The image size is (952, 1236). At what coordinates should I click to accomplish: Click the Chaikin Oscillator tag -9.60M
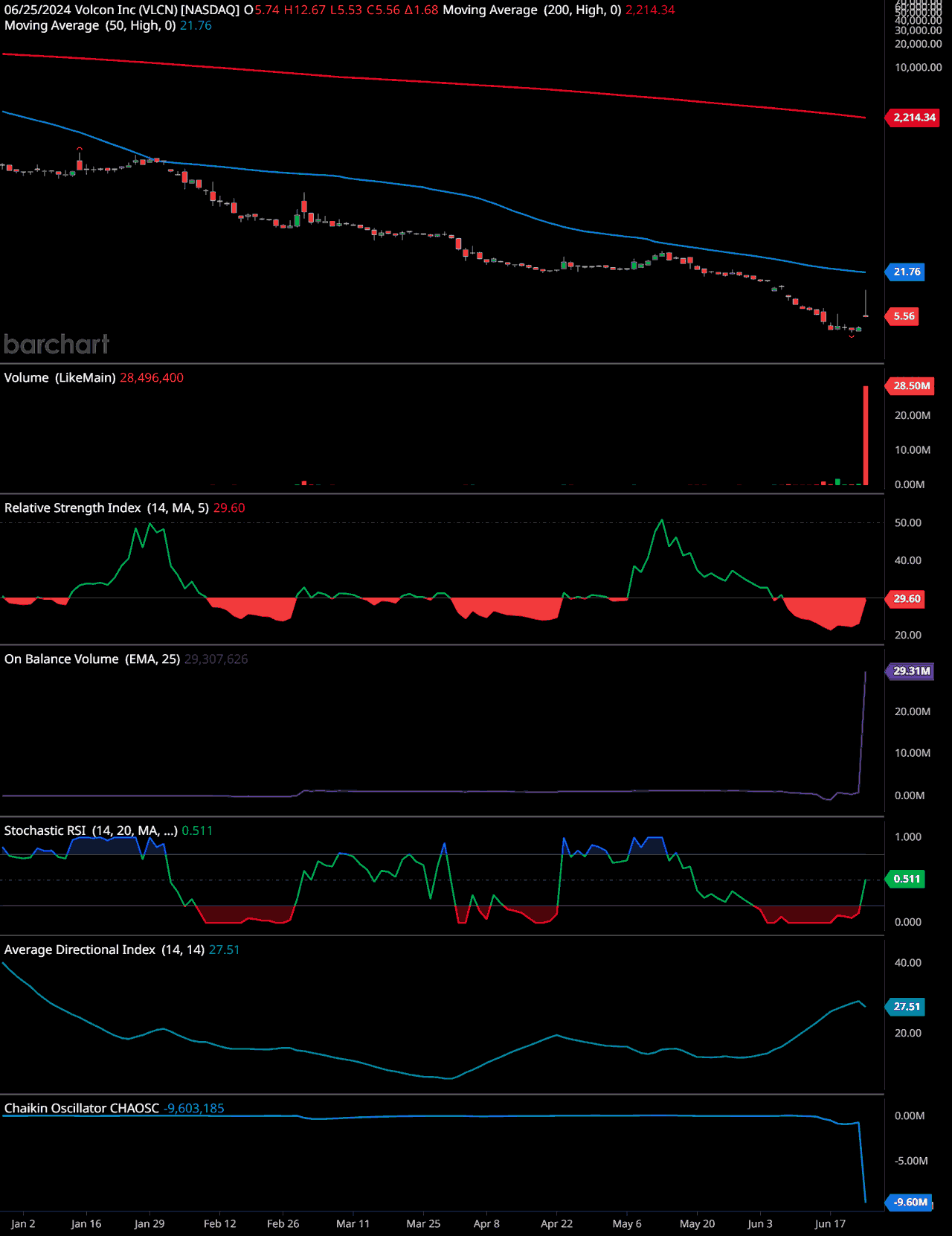point(910,1203)
